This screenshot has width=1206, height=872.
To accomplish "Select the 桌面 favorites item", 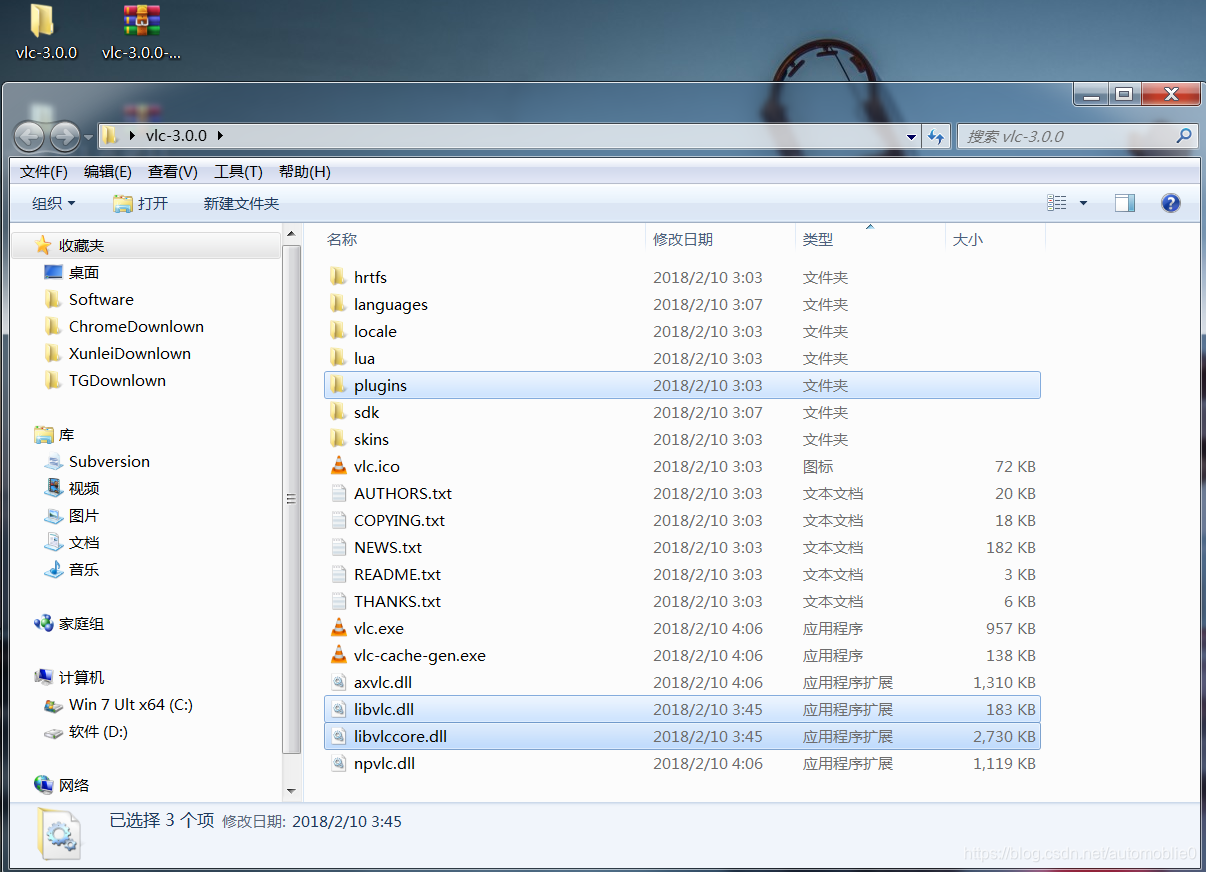I will tap(84, 272).
